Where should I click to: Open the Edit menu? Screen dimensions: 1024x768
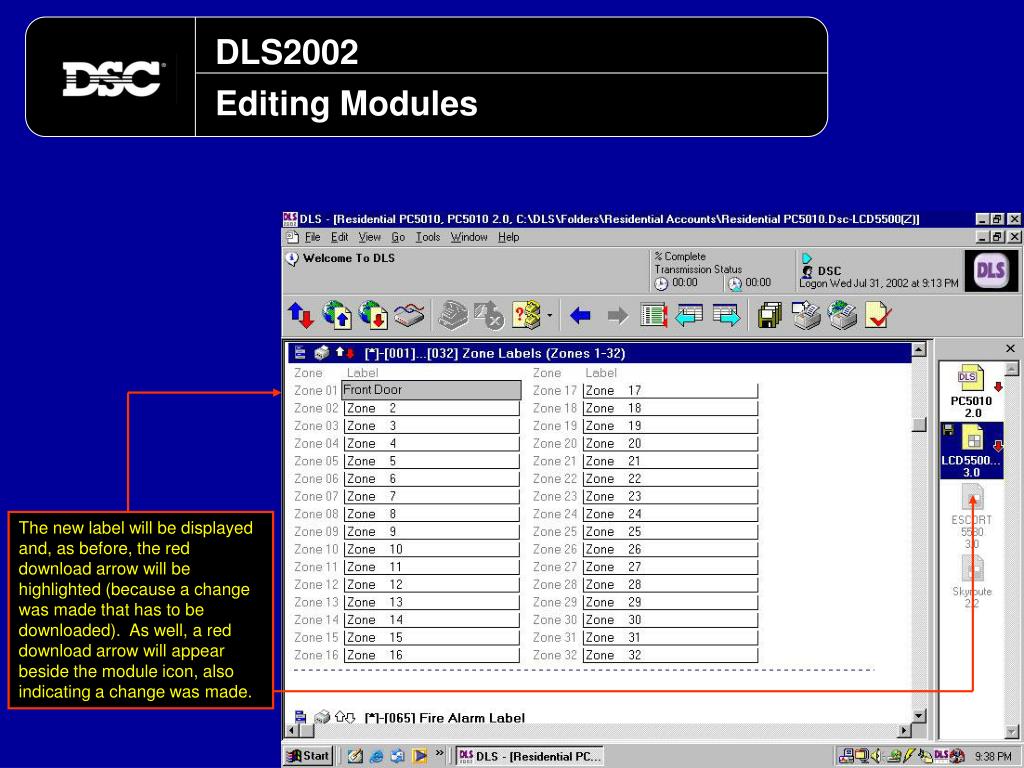point(339,237)
